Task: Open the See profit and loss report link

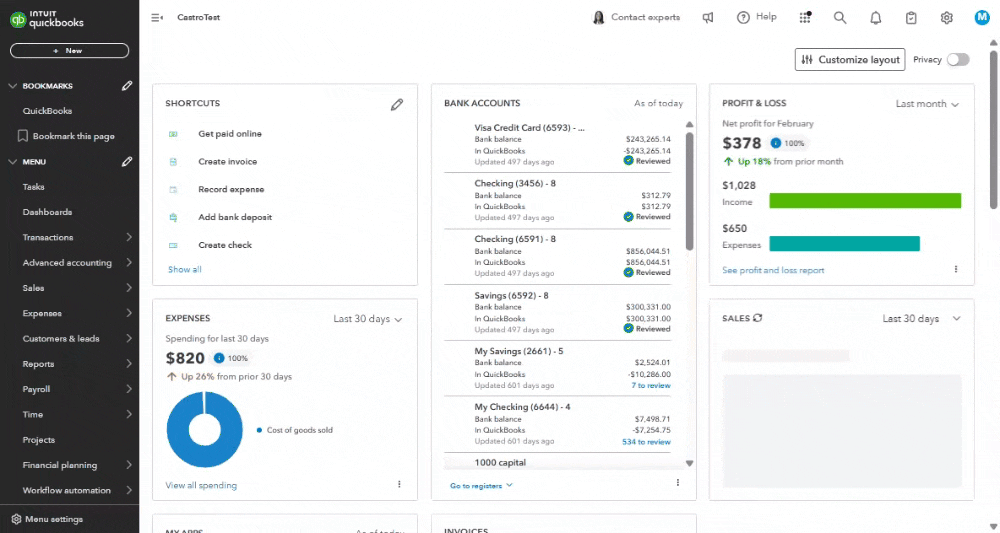Action: click(x=773, y=270)
